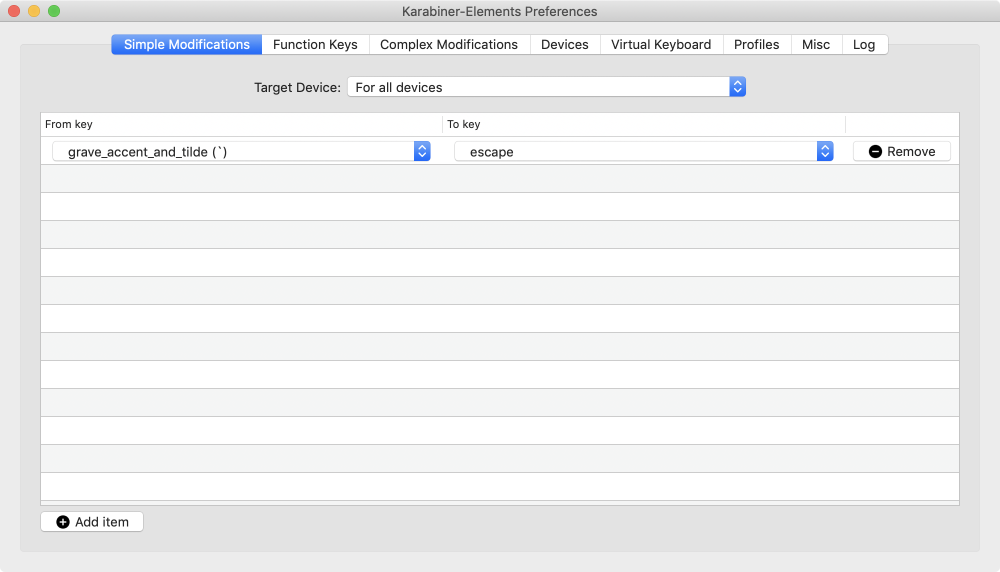
Task: Open the grave_accent_and_tilde From key dropdown
Action: [241, 151]
